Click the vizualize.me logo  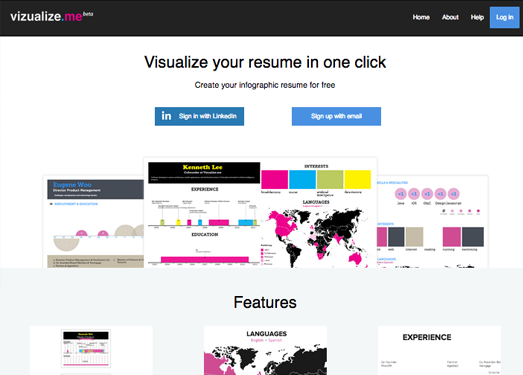(x=52, y=16)
